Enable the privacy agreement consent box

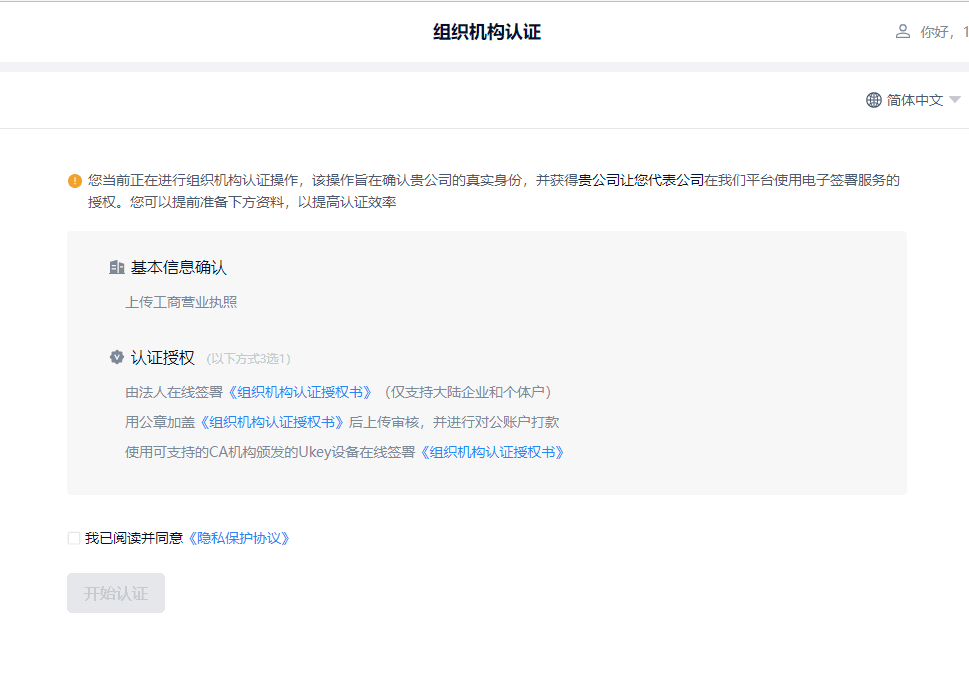click(x=73, y=538)
